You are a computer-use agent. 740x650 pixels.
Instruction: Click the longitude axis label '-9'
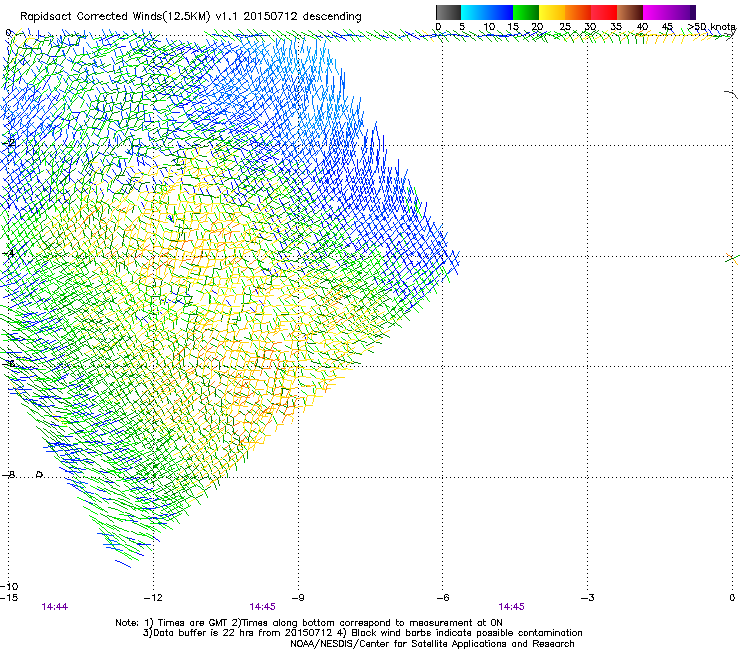tap(297, 598)
